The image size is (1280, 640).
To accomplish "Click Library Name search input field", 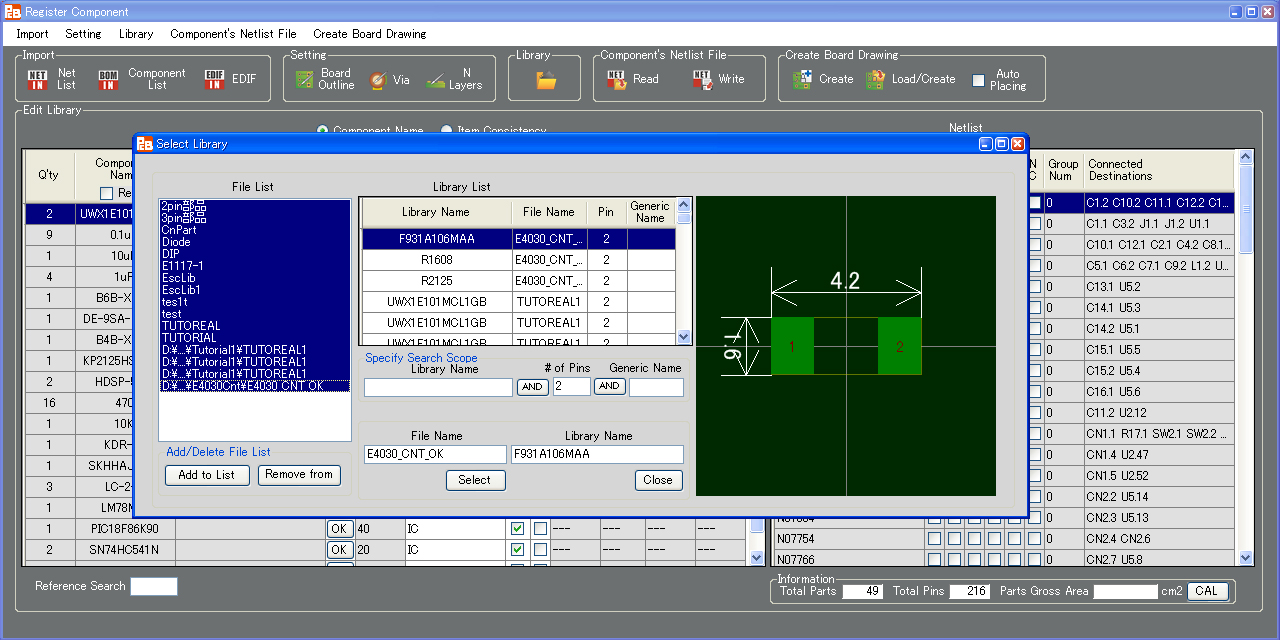I will (x=438, y=387).
